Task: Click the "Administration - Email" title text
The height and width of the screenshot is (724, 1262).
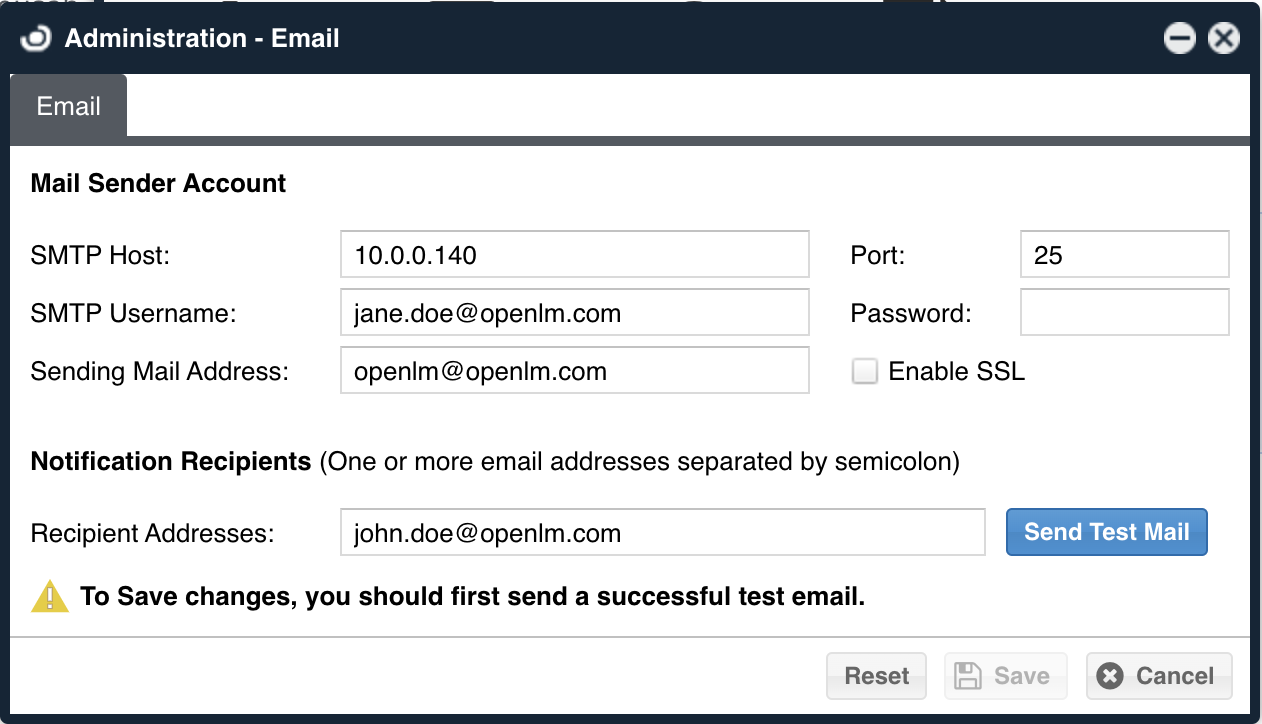Action: (x=202, y=39)
